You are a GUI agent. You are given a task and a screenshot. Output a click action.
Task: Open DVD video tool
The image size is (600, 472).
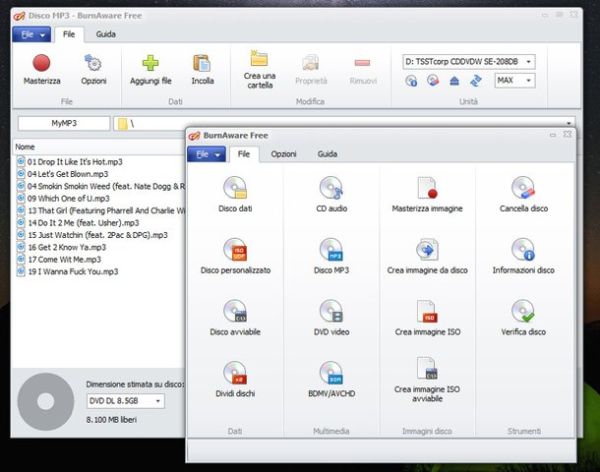tap(331, 318)
